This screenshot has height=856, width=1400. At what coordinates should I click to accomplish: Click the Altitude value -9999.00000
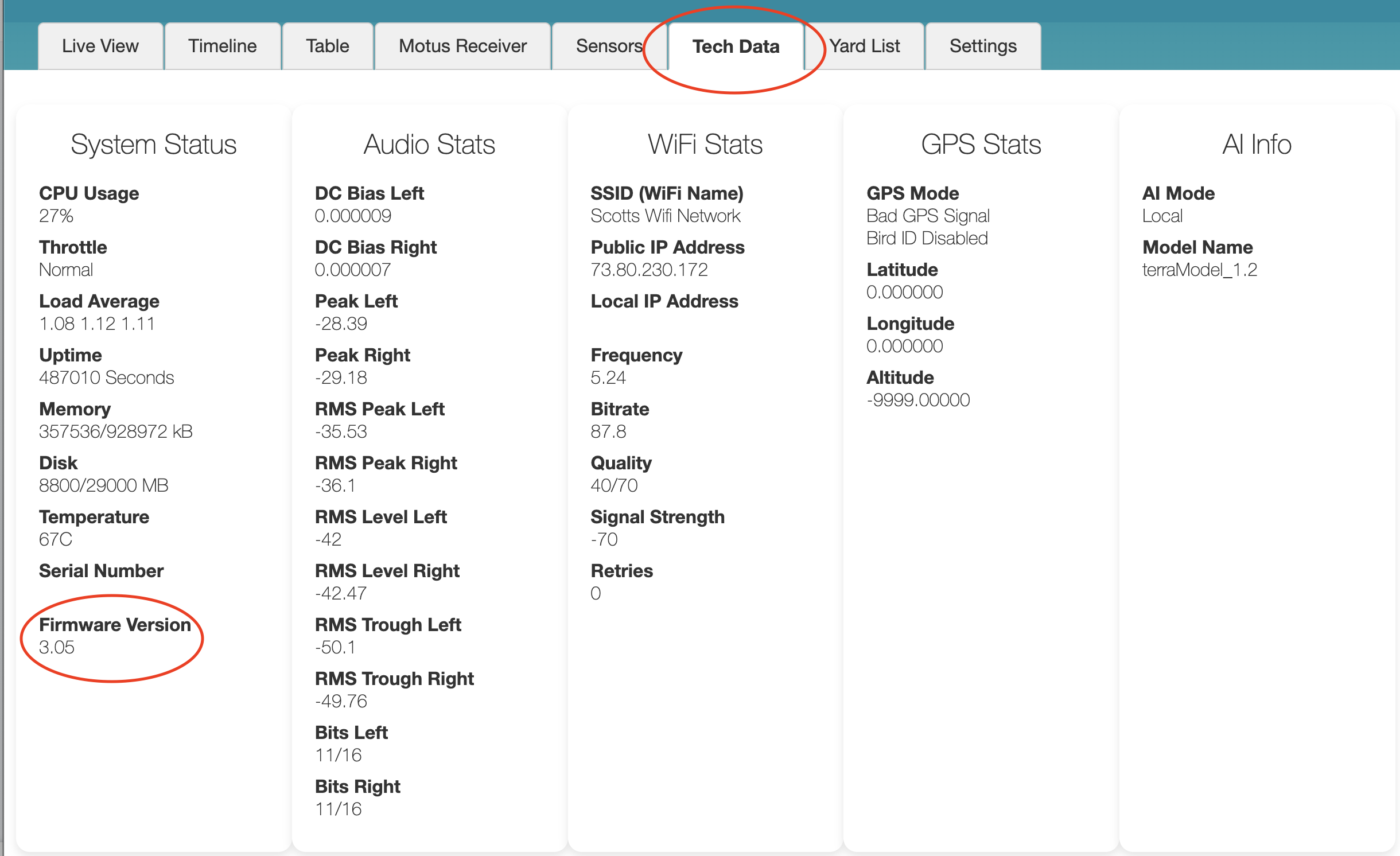[919, 400]
